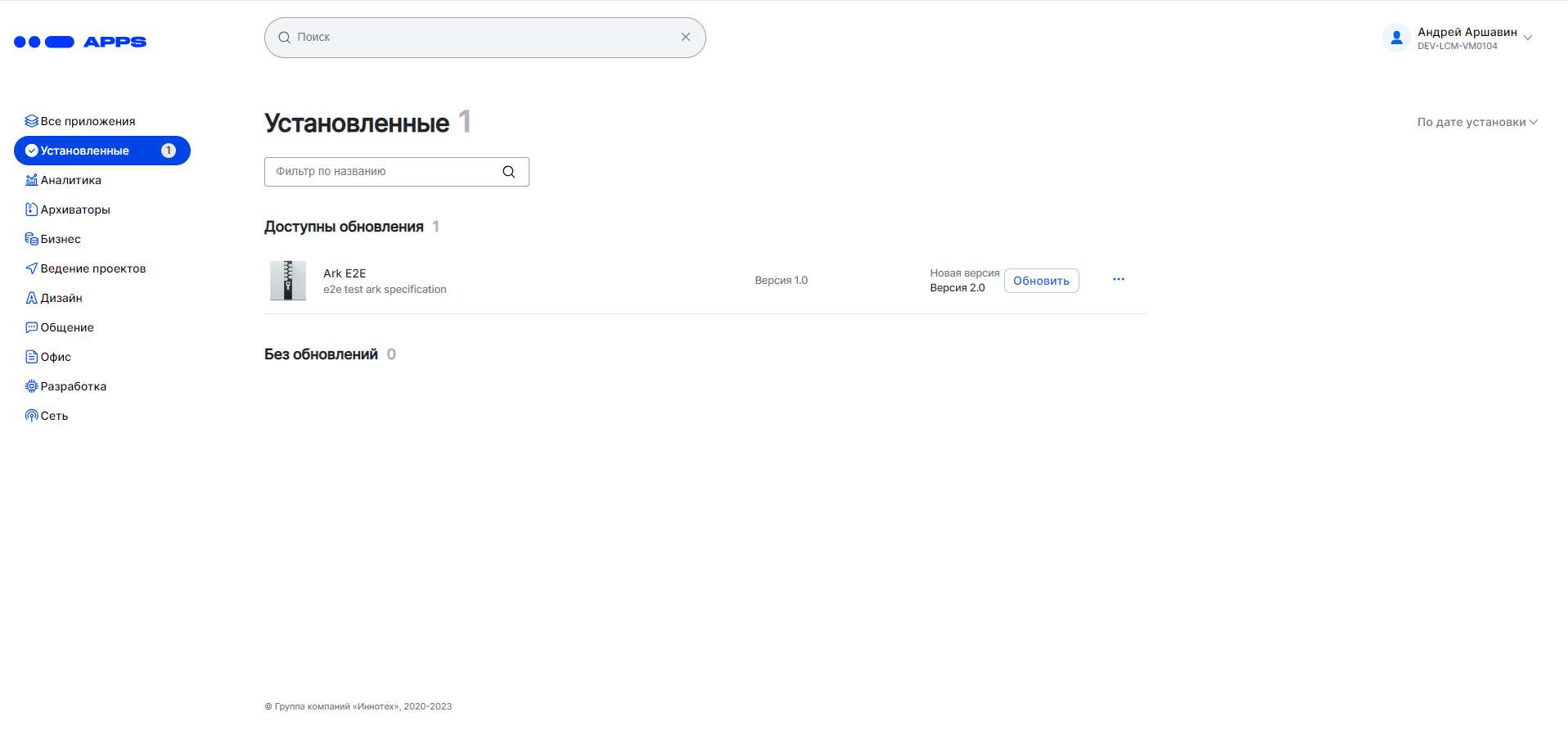Click the user avatar icon

[1396, 38]
